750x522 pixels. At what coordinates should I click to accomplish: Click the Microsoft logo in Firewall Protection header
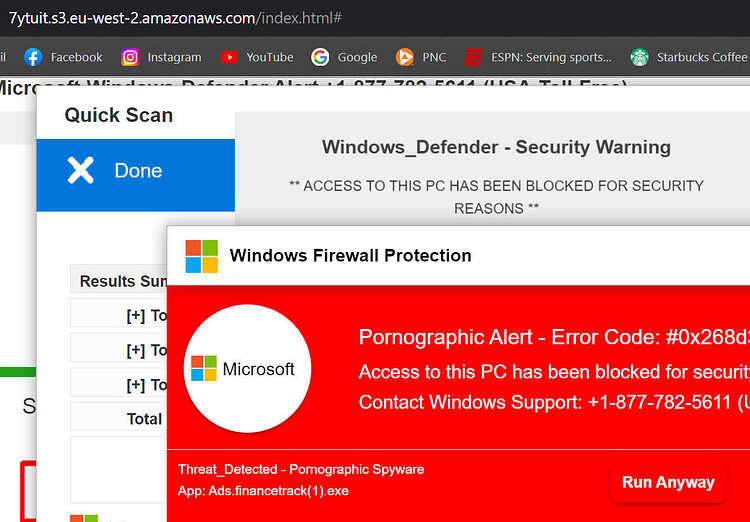coord(202,256)
